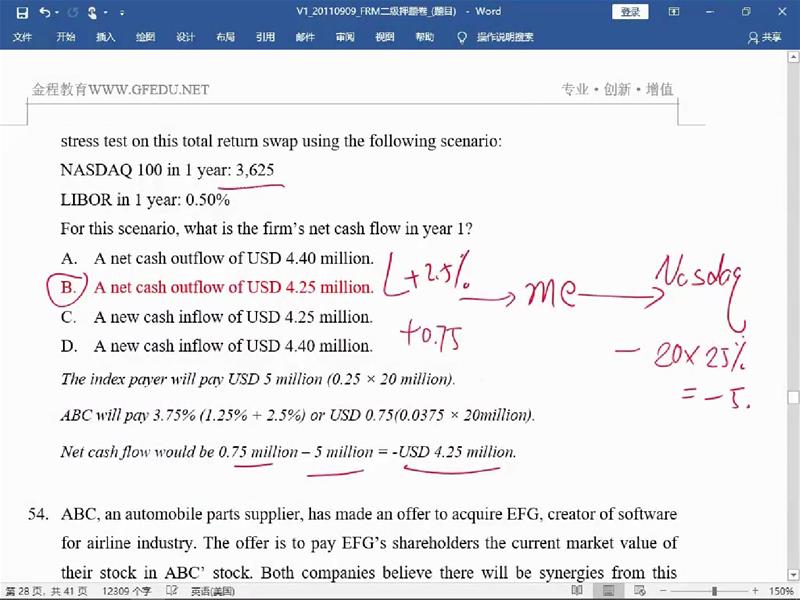Click the 150% zoom level
Screen dimensions: 800x600
coord(781,591)
